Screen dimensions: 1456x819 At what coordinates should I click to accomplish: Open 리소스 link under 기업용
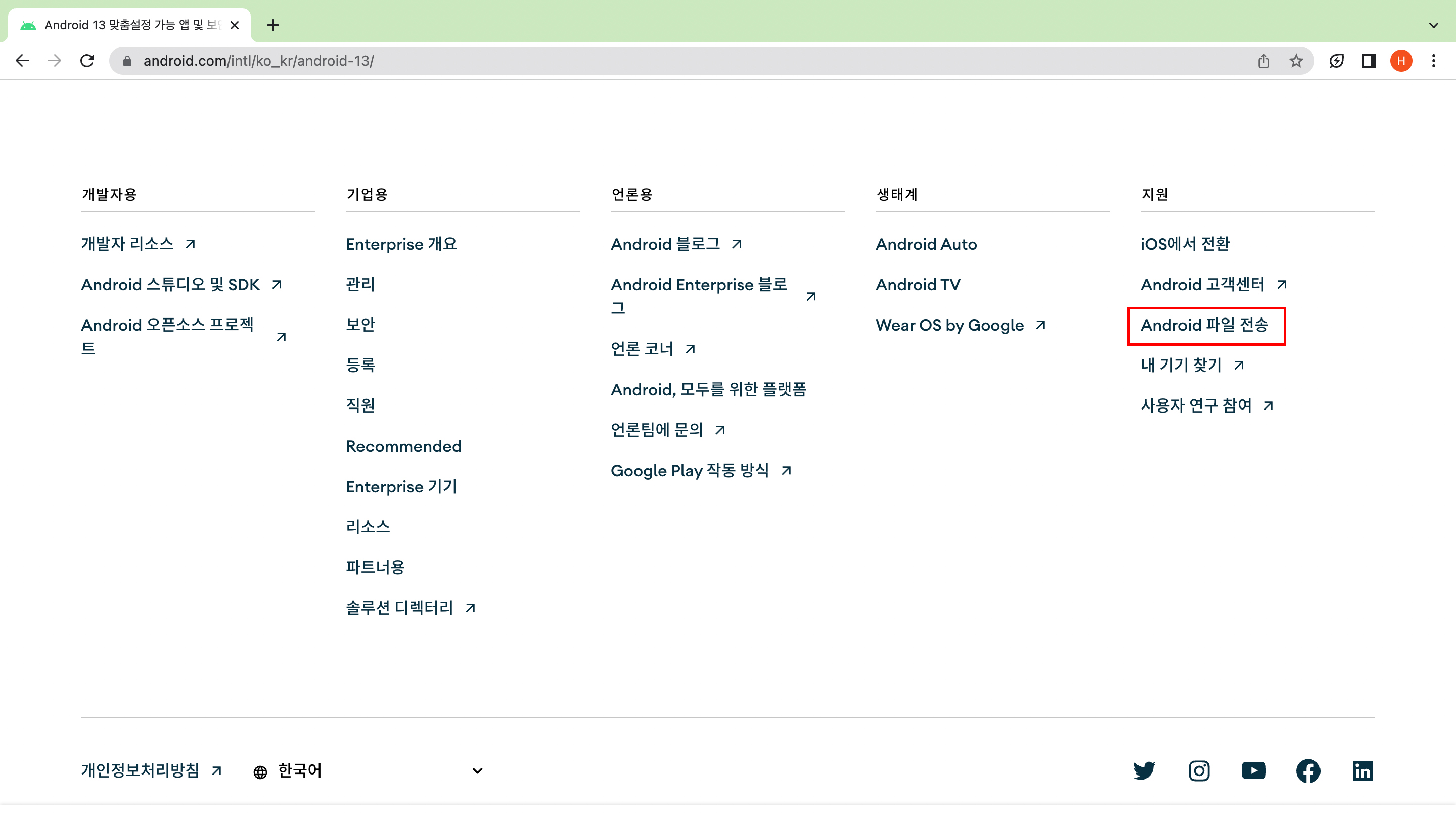(x=368, y=527)
